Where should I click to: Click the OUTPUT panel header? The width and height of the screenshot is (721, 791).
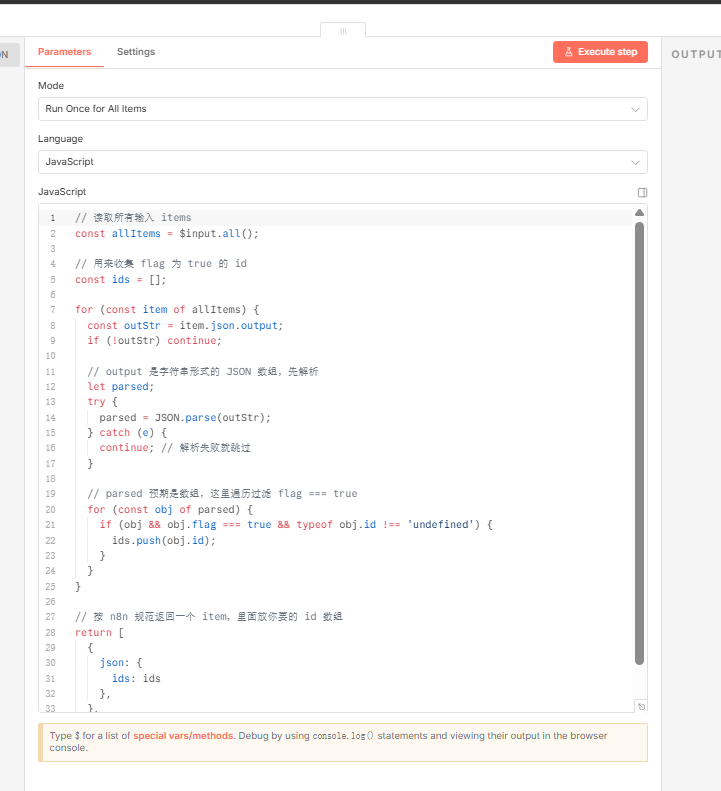click(694, 54)
